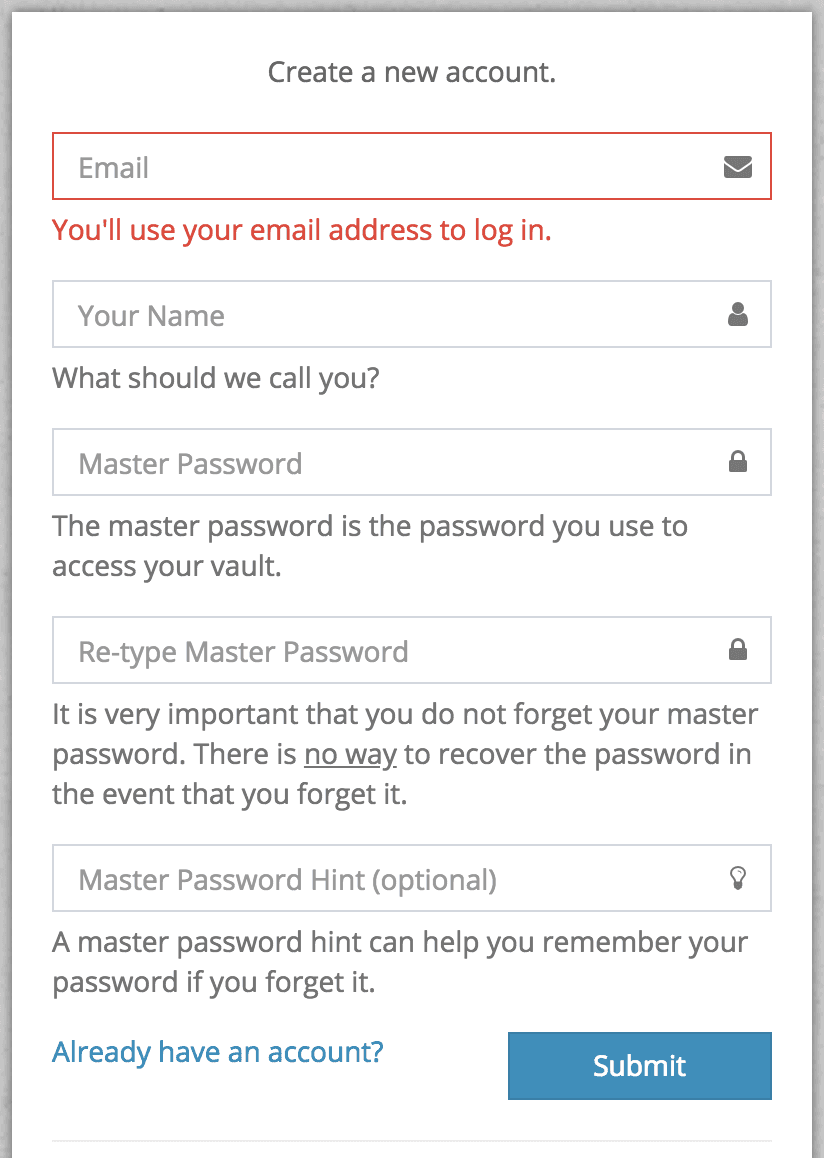The image size is (824, 1158).
Task: Click the underlined no way text
Action: pos(350,754)
